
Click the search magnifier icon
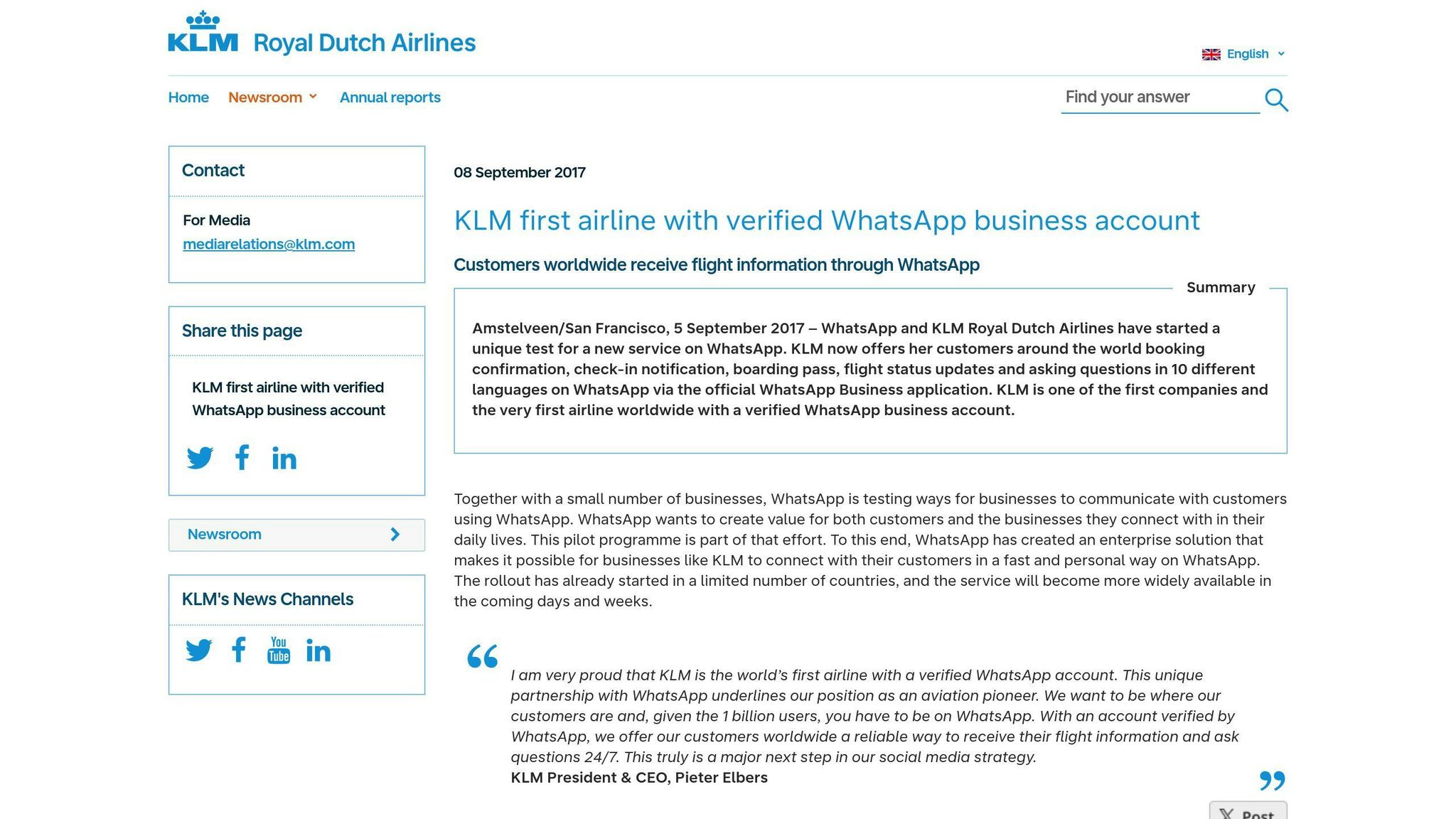pyautogui.click(x=1276, y=100)
